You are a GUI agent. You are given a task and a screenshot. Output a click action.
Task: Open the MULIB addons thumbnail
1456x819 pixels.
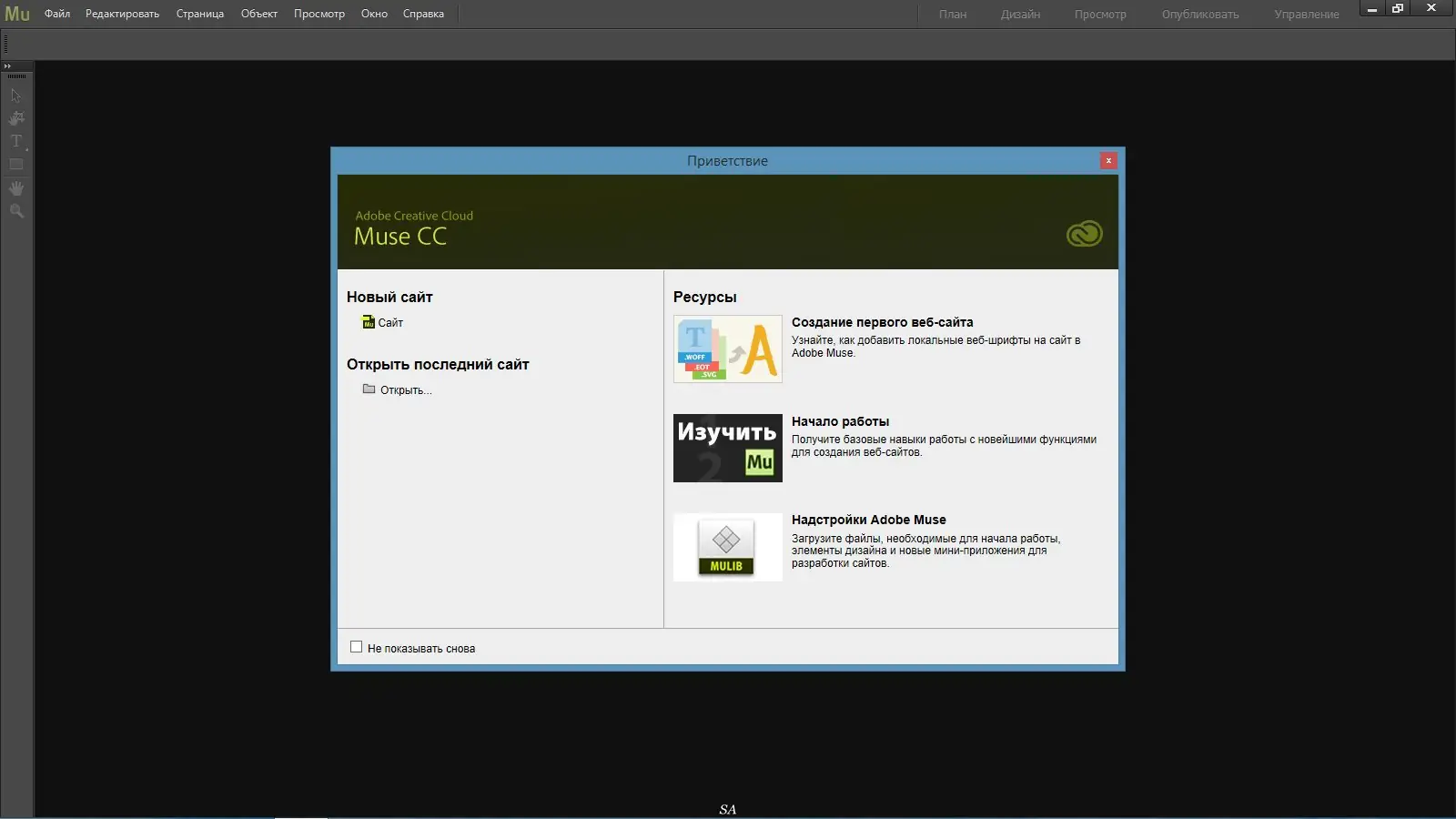(x=727, y=547)
